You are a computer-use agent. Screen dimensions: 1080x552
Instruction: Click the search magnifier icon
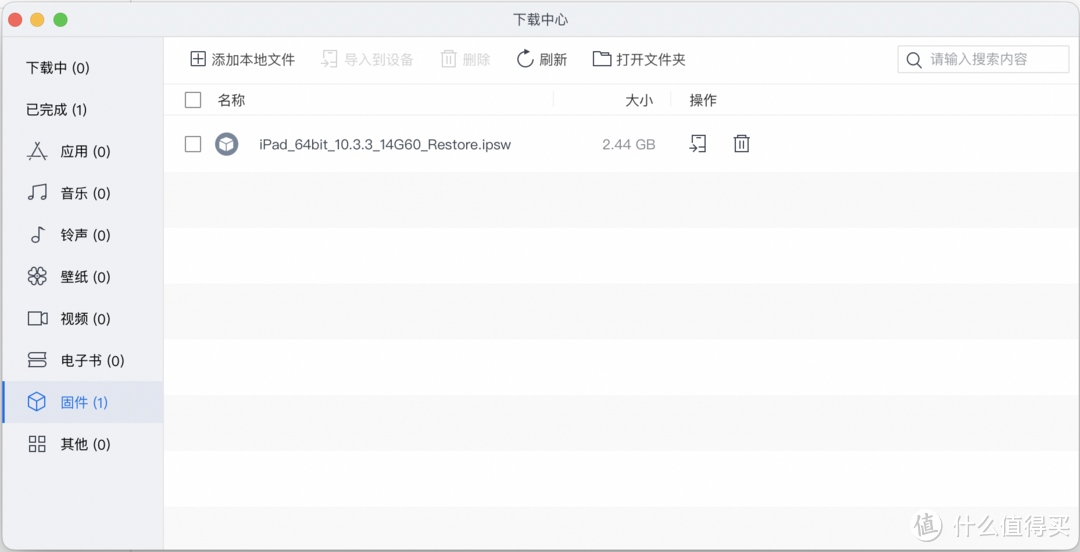click(914, 60)
